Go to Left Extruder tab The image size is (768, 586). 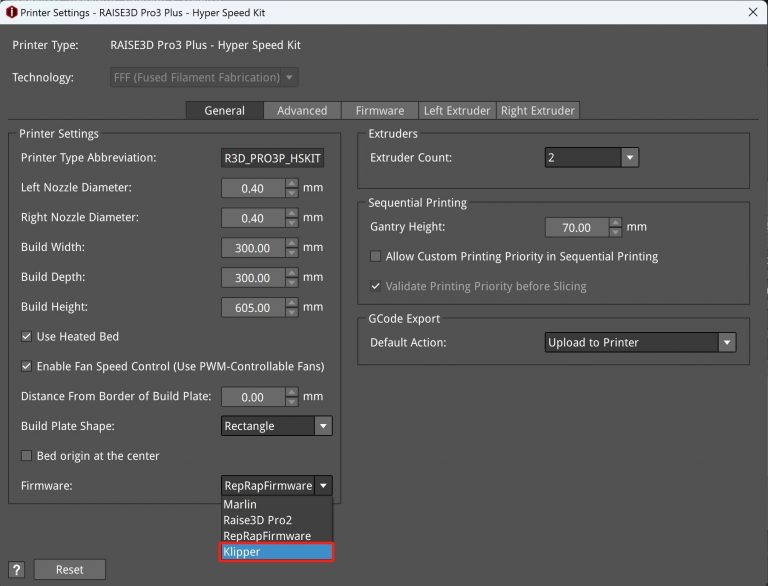pyautogui.click(x=457, y=111)
